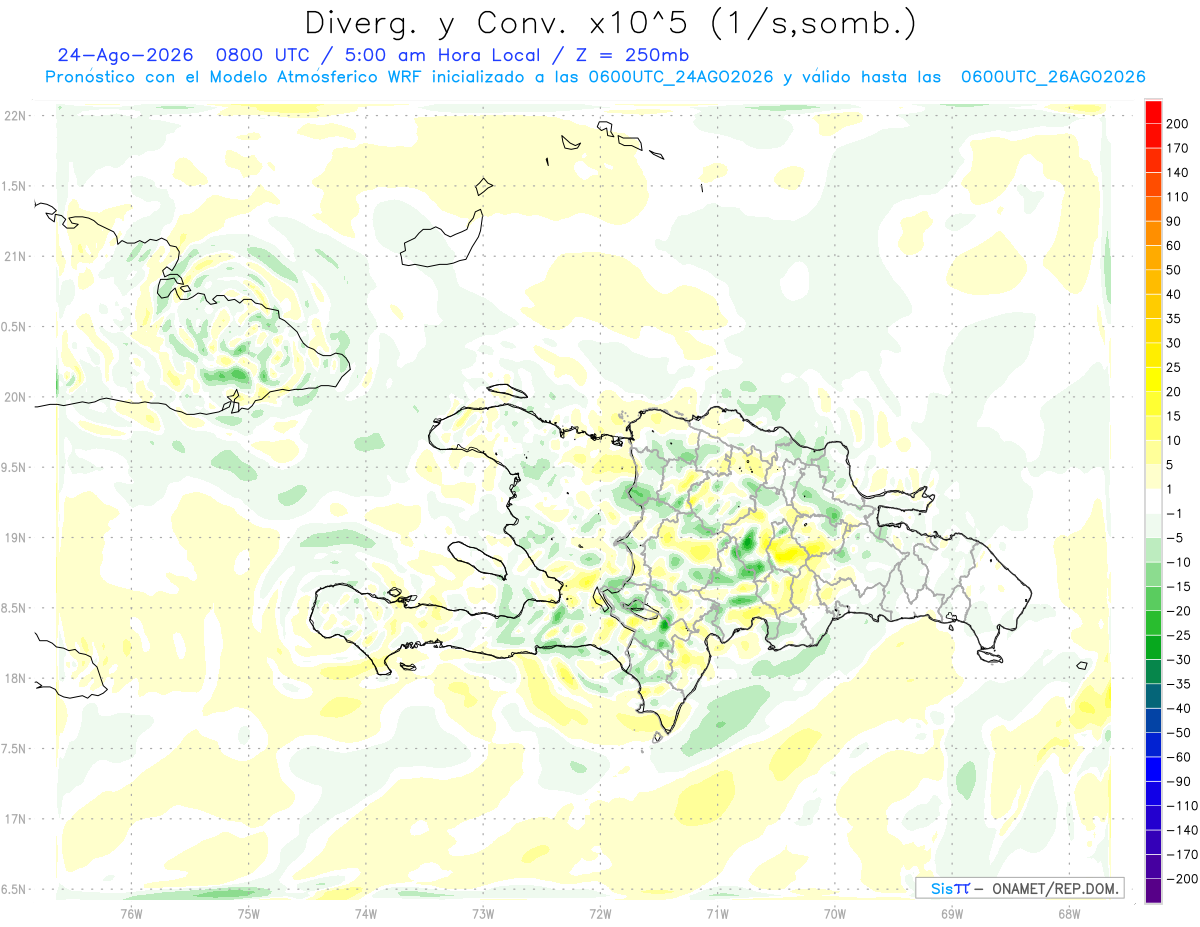This screenshot has width=1200, height=927.
Task: Click the "-40" value on the color scale
Action: point(1180,709)
